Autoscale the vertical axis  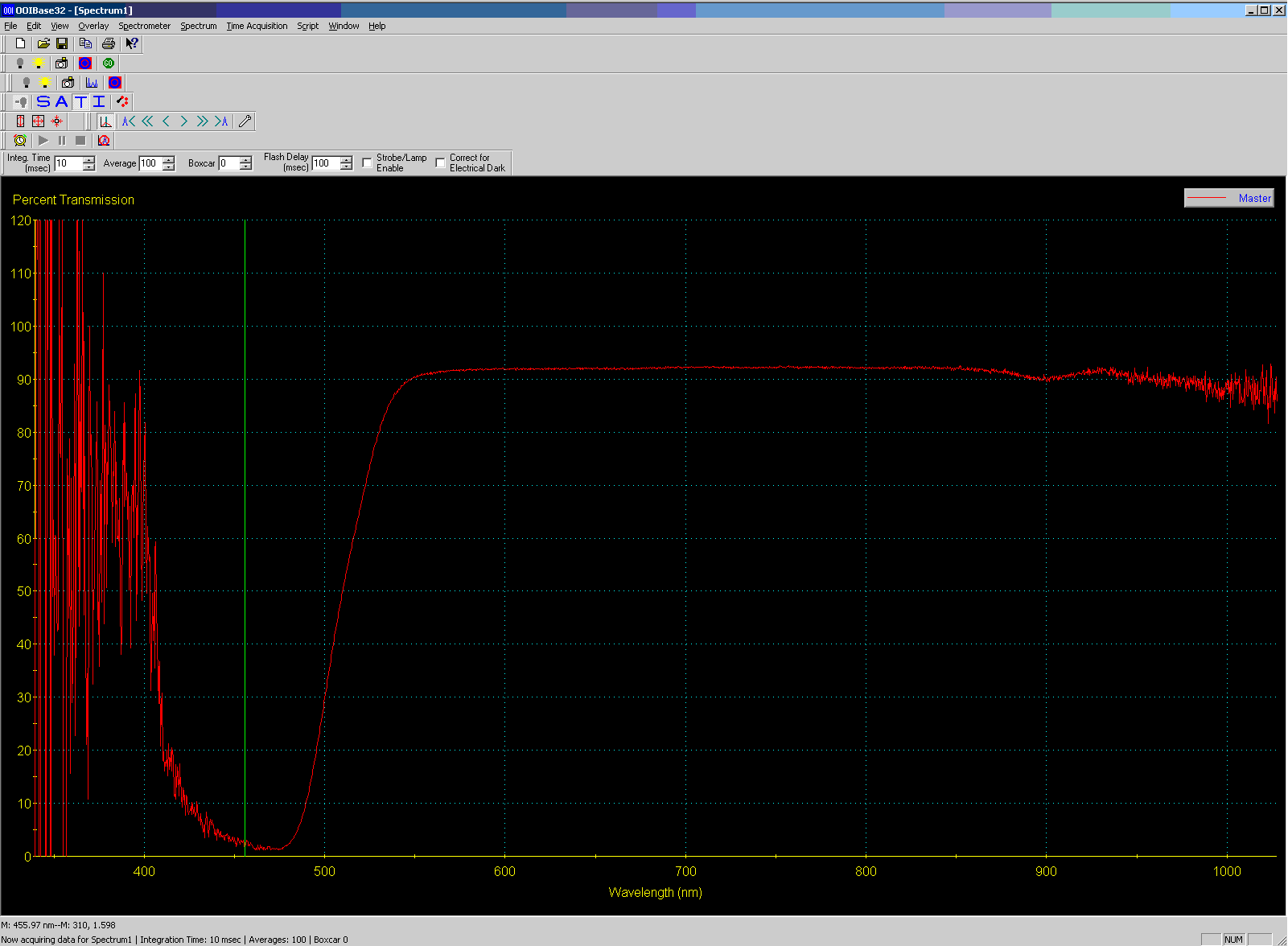pyautogui.click(x=20, y=121)
